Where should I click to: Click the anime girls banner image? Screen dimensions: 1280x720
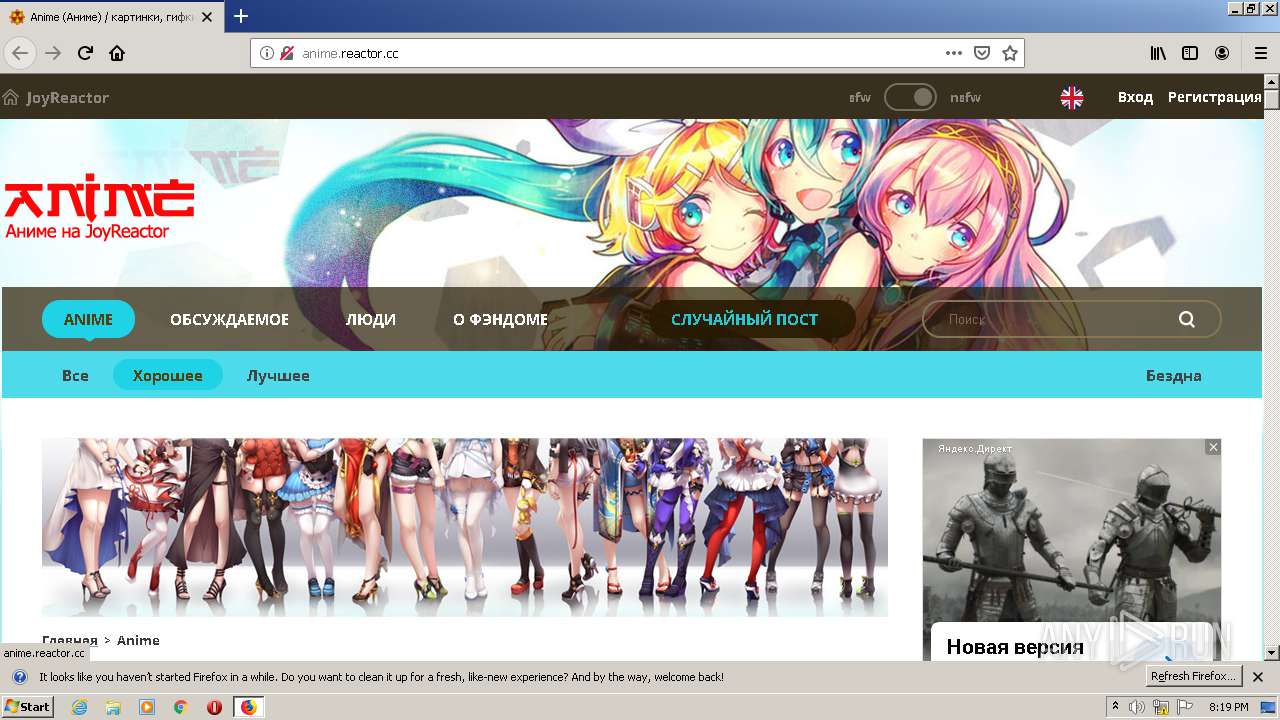click(x=464, y=527)
